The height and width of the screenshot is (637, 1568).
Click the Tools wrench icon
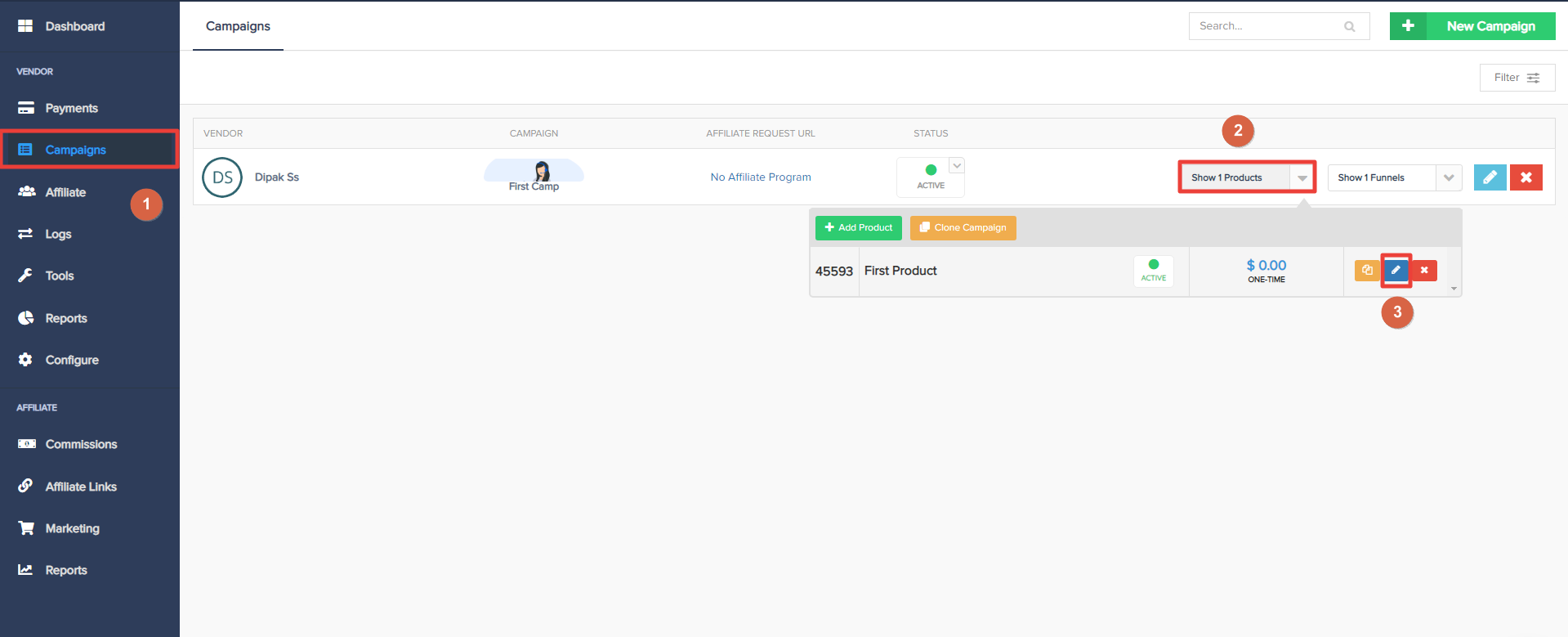(25, 276)
